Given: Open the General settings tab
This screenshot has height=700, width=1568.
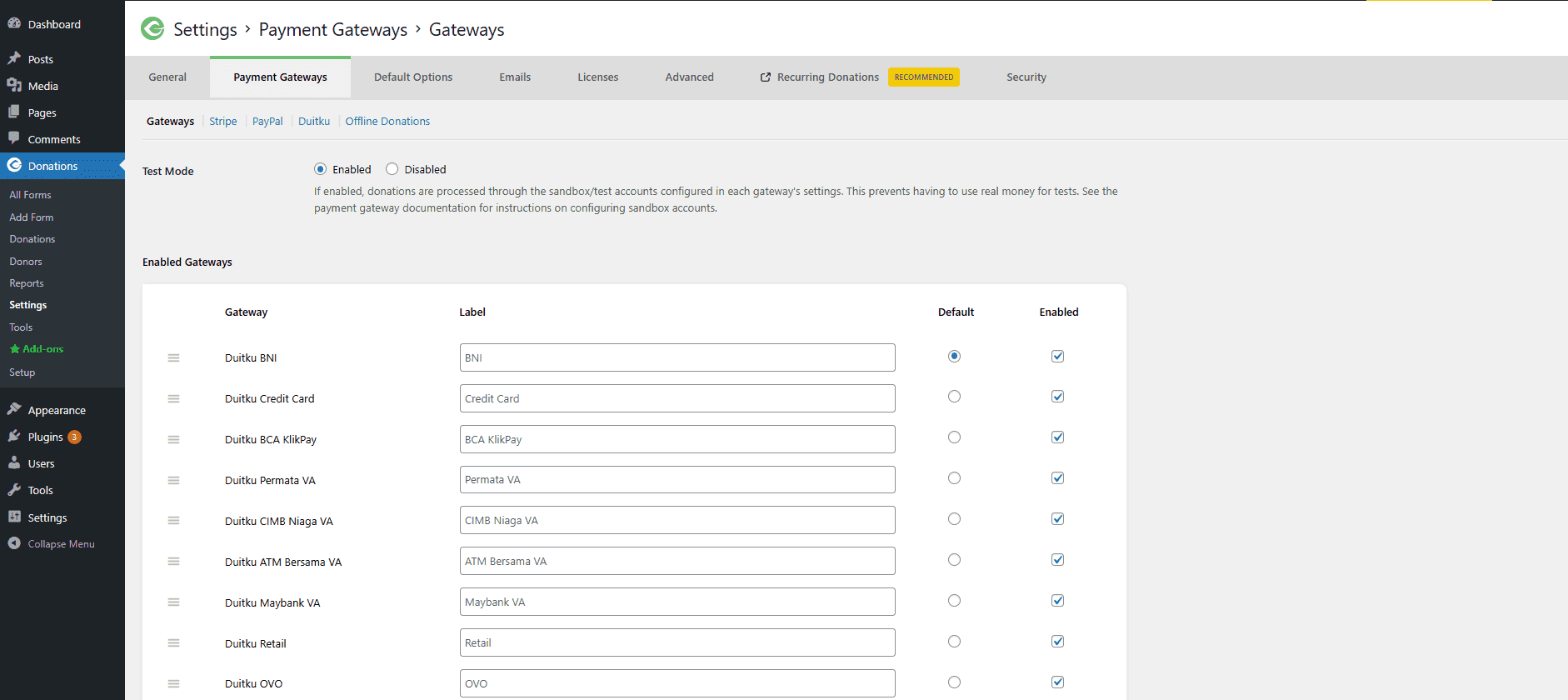Looking at the screenshot, I should 167,77.
